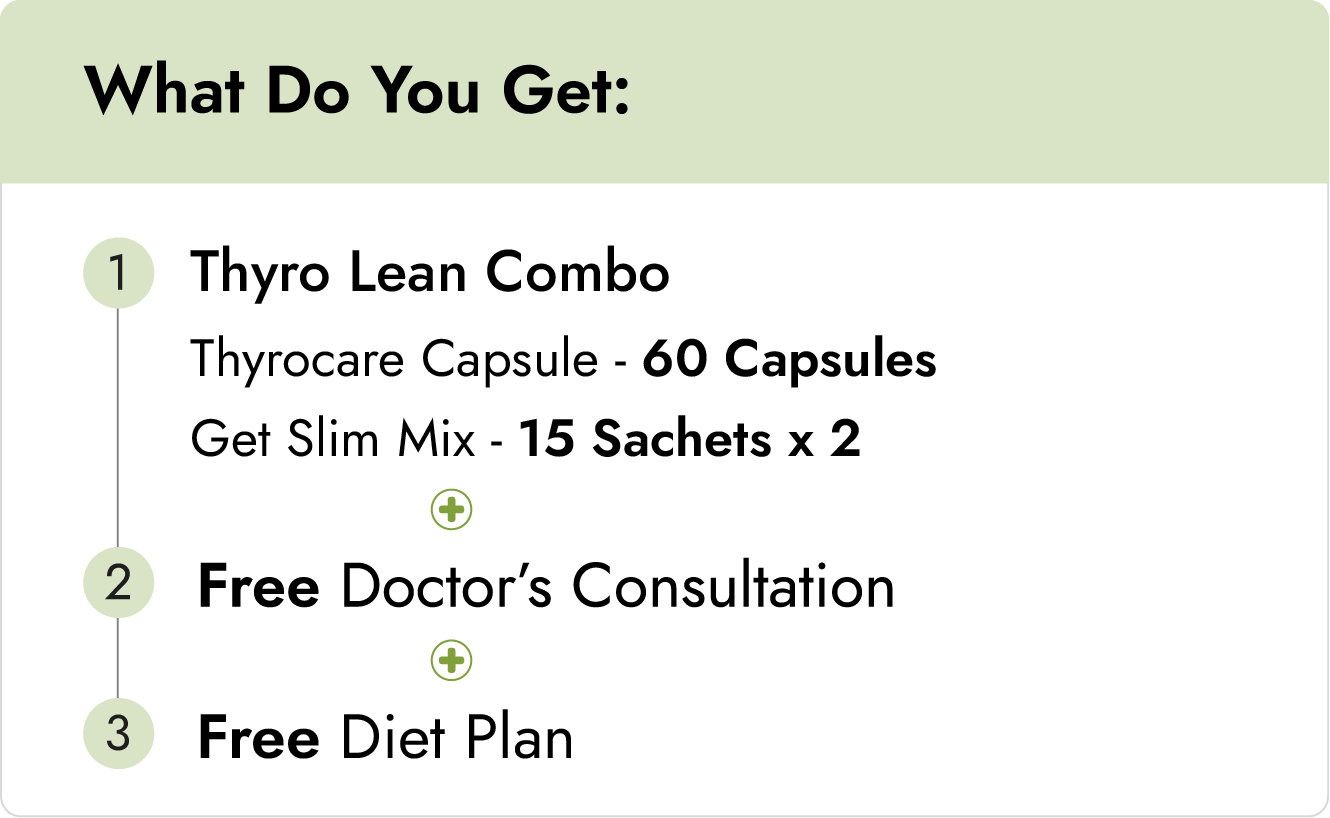The width and height of the screenshot is (1330, 818).
Task: Click the bold "15 Sachets x 2" text
Action: coord(689,439)
